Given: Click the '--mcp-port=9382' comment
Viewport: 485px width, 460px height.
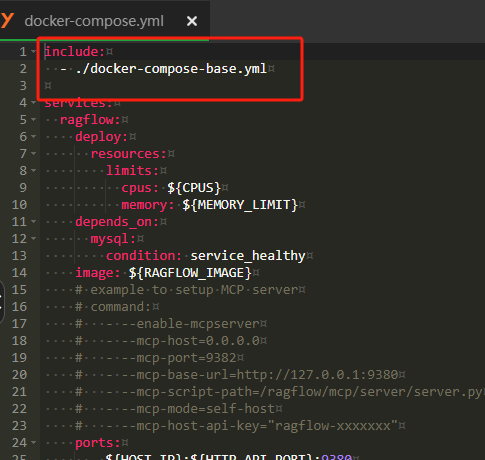Looking at the screenshot, I should [179, 358].
